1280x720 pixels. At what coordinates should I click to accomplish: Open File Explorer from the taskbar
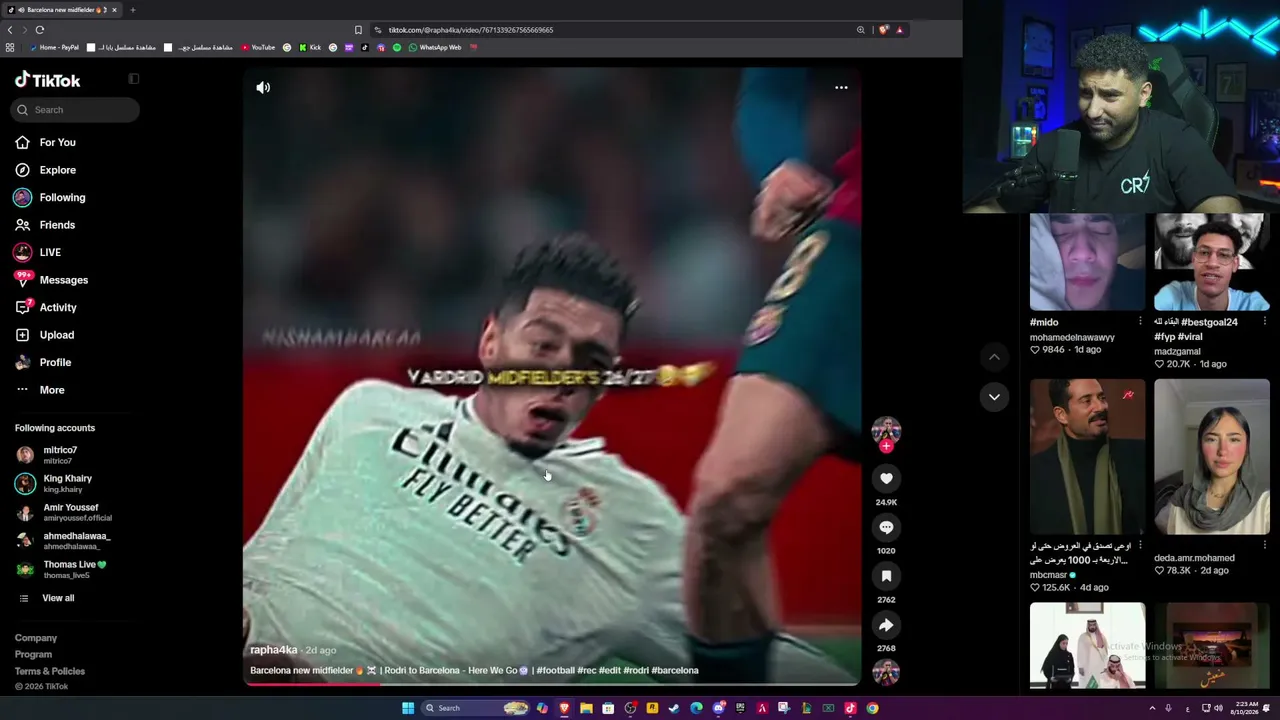click(586, 708)
